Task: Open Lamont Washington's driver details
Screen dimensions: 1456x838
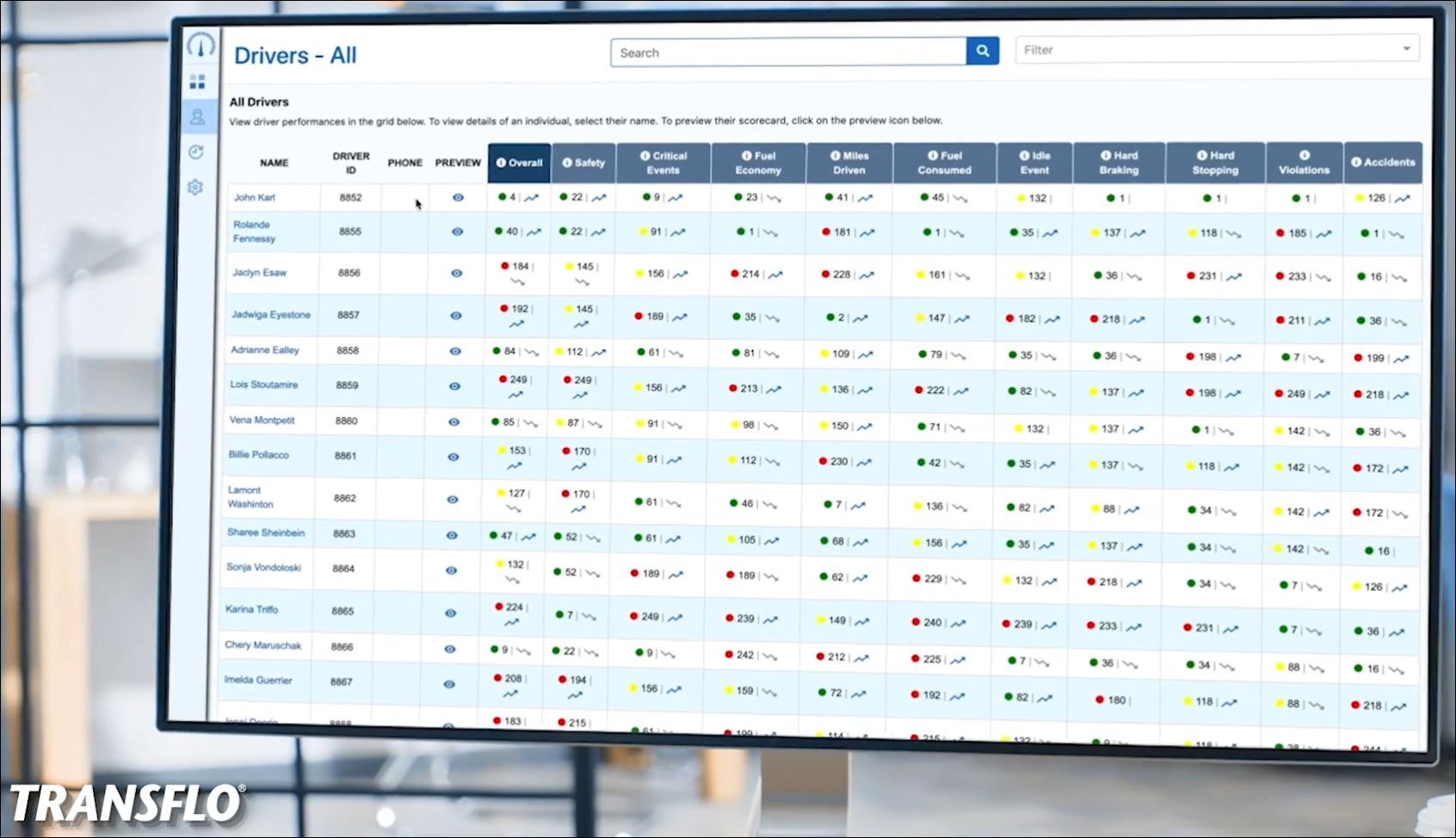Action: pyautogui.click(x=250, y=497)
